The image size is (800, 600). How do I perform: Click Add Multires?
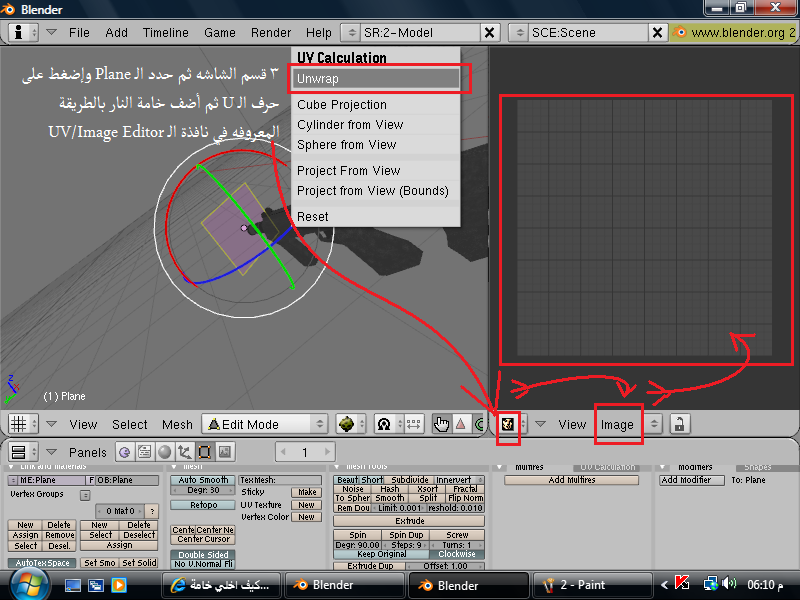click(571, 480)
